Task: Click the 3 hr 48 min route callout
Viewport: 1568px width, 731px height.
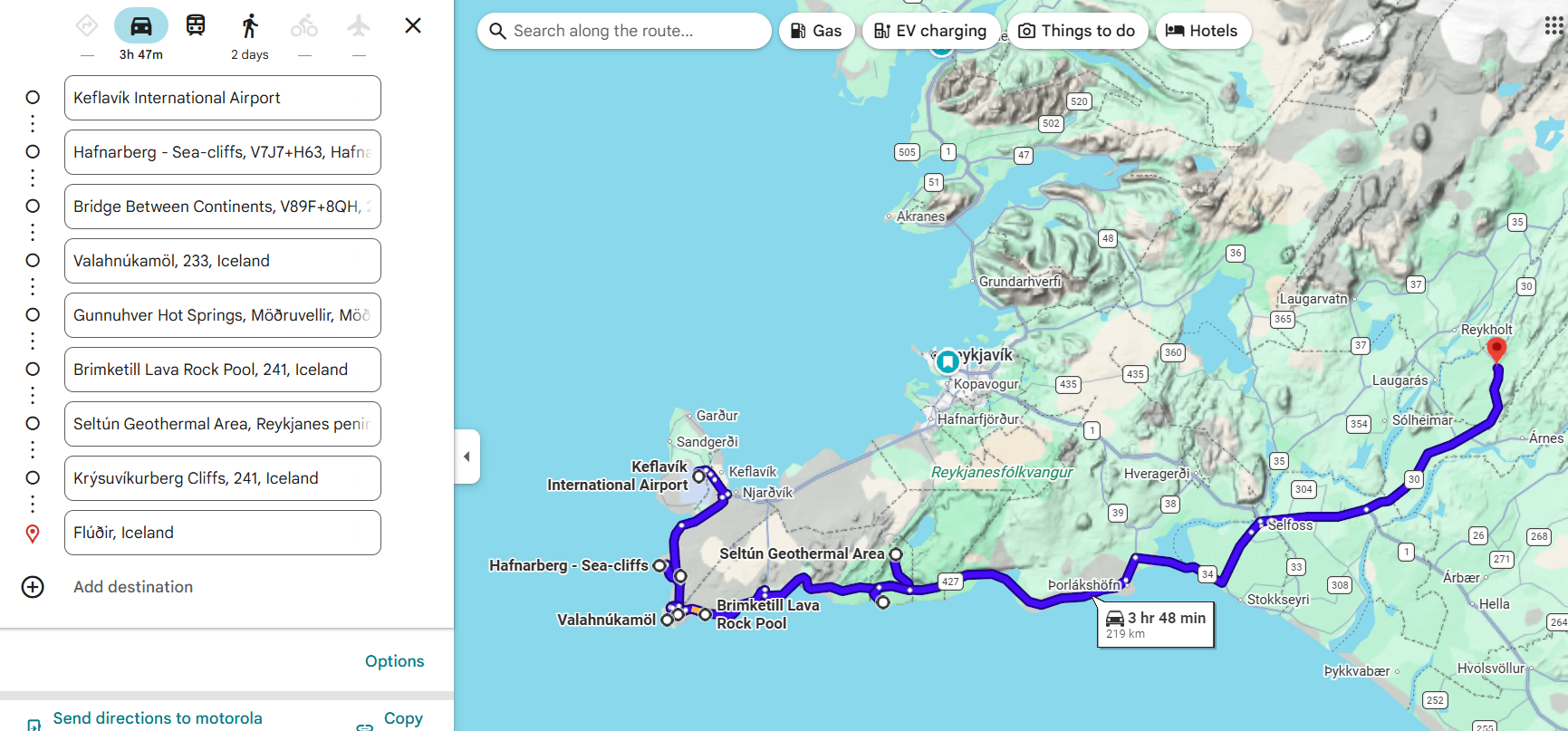Action: tap(1156, 624)
